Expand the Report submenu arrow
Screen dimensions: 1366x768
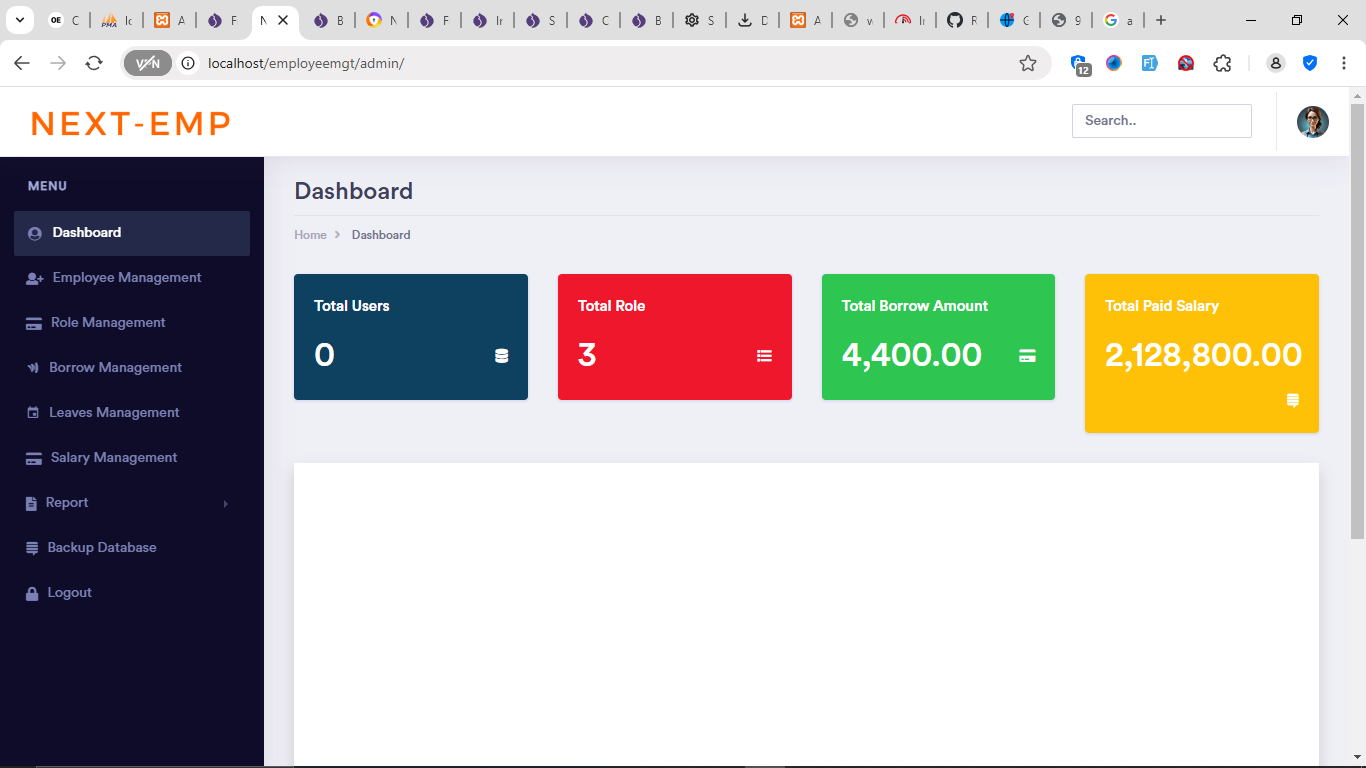pyautogui.click(x=225, y=504)
